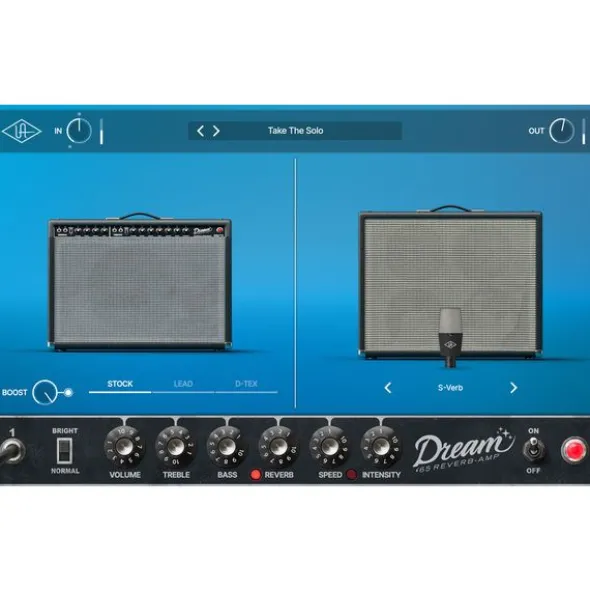The height and width of the screenshot is (591, 590).
Task: Open the Take The Solo preset name
Action: (x=296, y=131)
